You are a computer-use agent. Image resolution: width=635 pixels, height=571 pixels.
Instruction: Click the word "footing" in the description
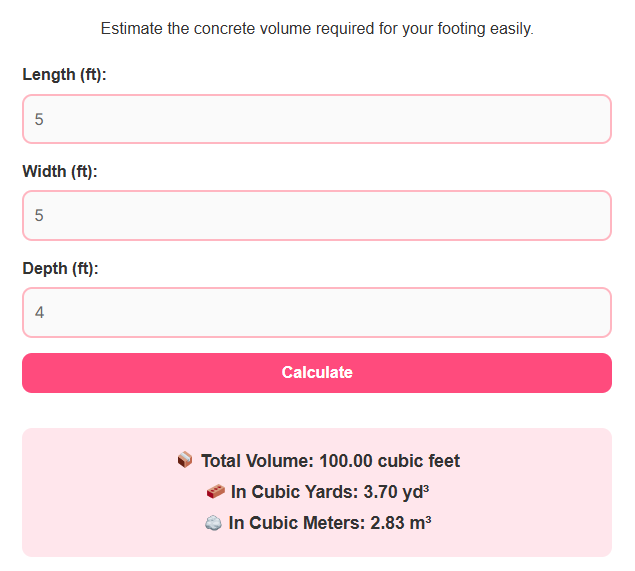(x=460, y=29)
